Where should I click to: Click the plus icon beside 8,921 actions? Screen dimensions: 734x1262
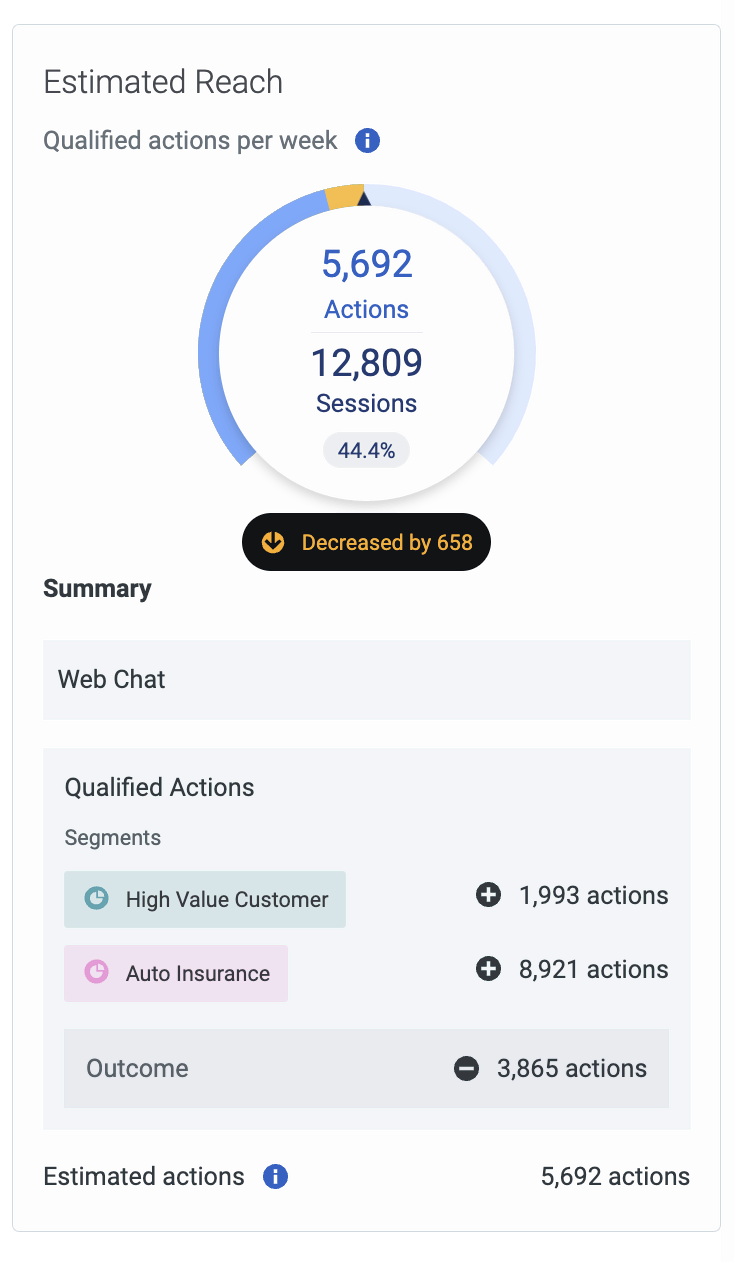(488, 969)
